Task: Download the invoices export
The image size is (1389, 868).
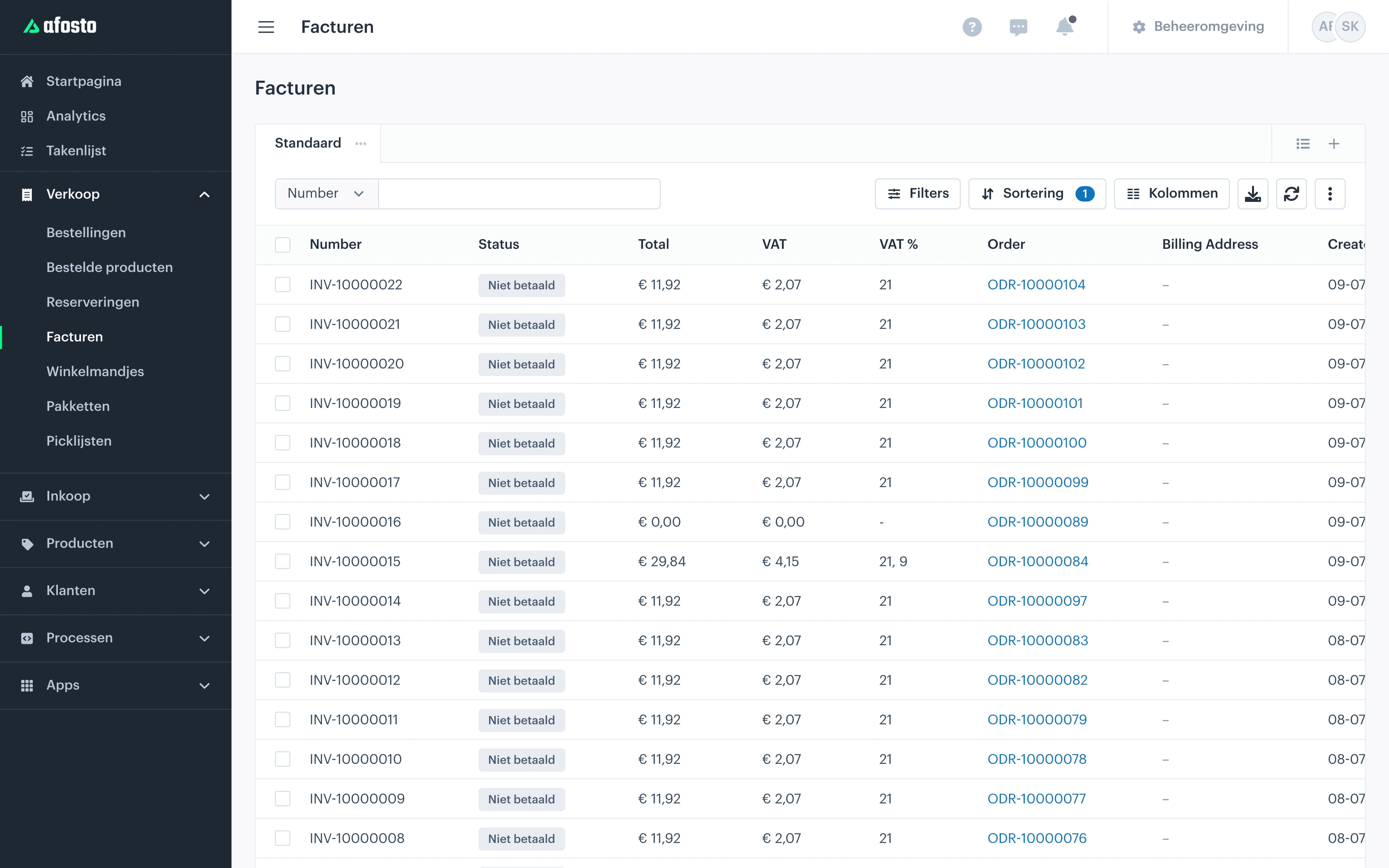Action: click(1252, 194)
